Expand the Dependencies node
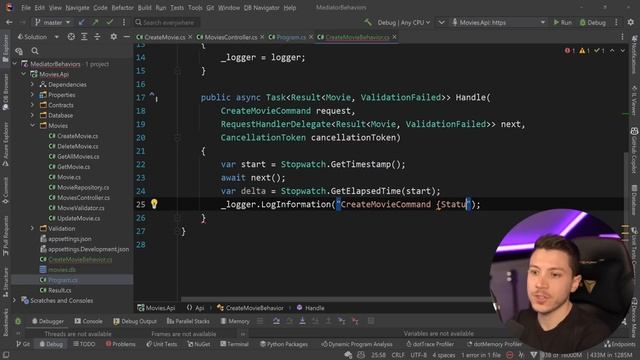The height and width of the screenshot is (360, 640). pyautogui.click(x=32, y=84)
